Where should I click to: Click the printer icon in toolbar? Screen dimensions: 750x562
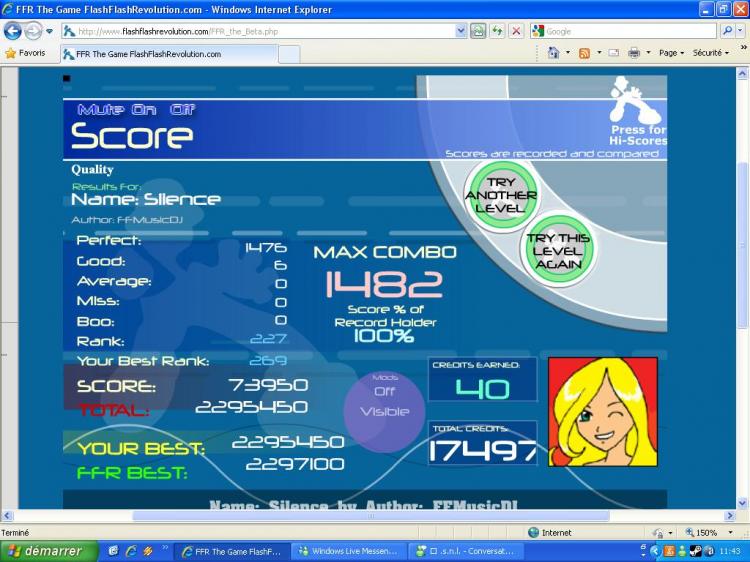pyautogui.click(x=633, y=53)
